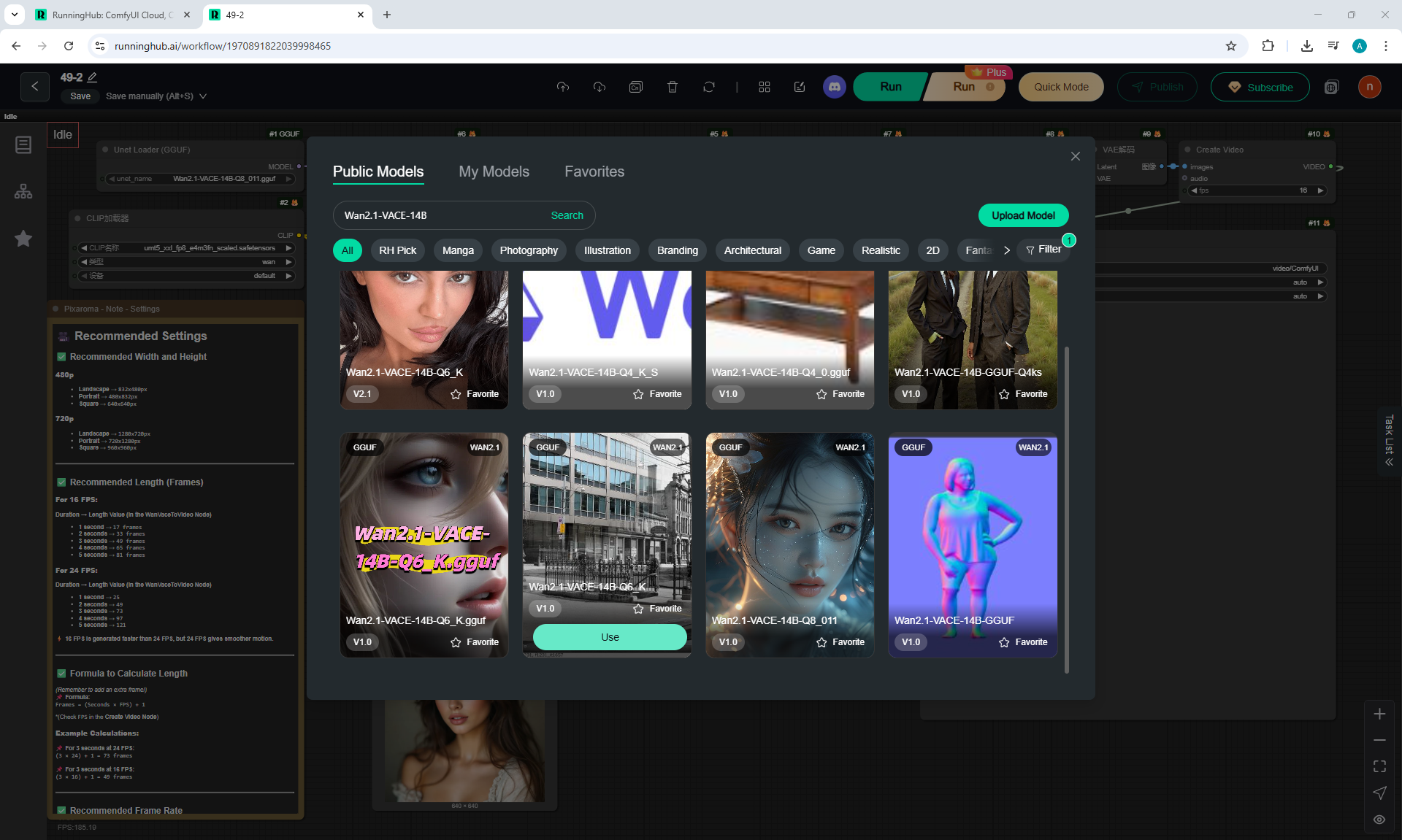Screen dimensions: 1402x840
Task: Favorite the Wan2.1-VACE-14B-Q8_011 model
Action: [840, 642]
